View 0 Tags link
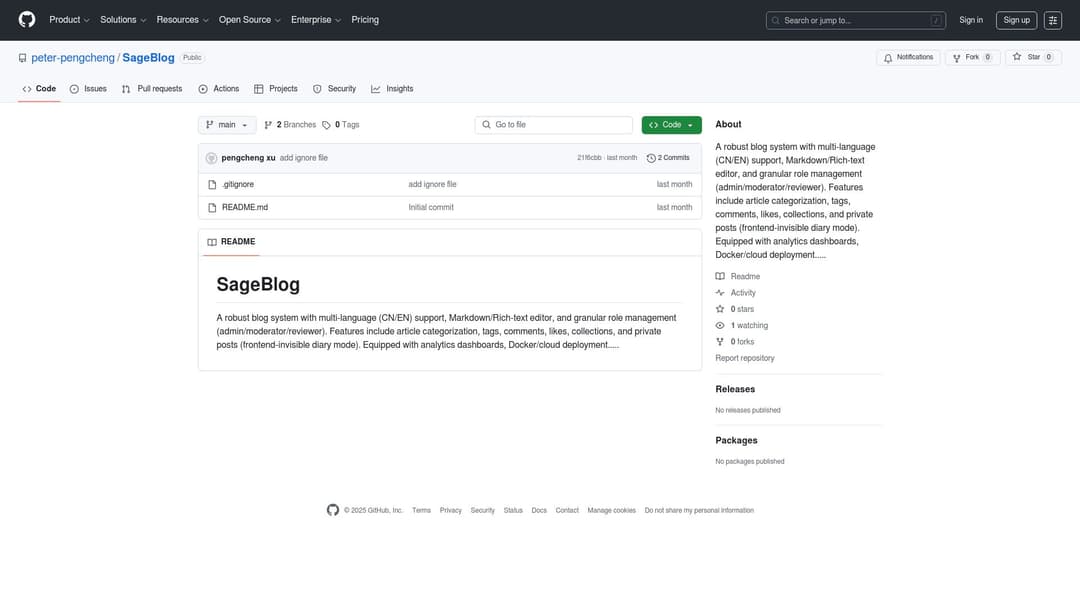1080x608 pixels. tap(340, 125)
